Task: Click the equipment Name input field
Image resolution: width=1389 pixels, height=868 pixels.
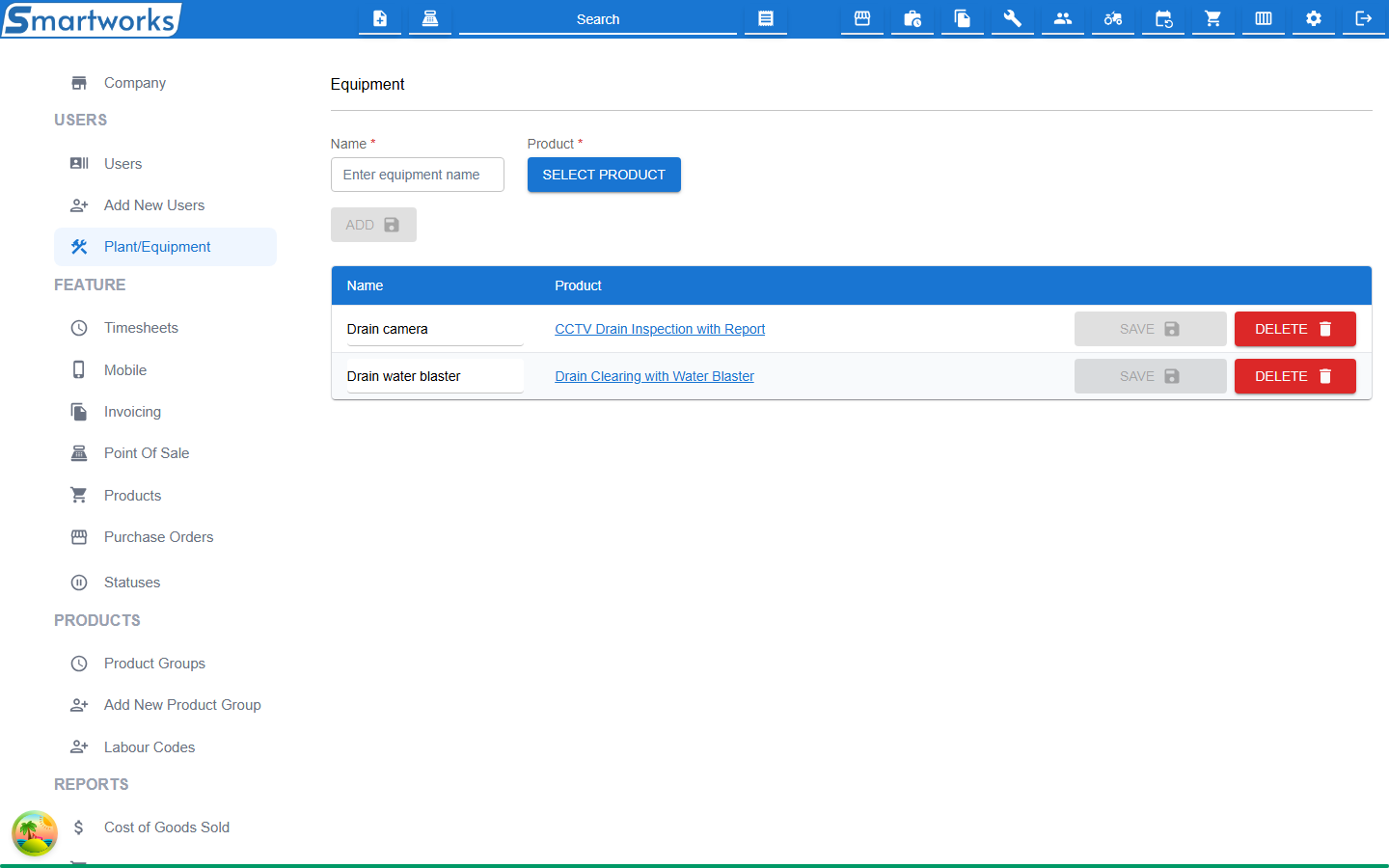Action: click(x=418, y=175)
